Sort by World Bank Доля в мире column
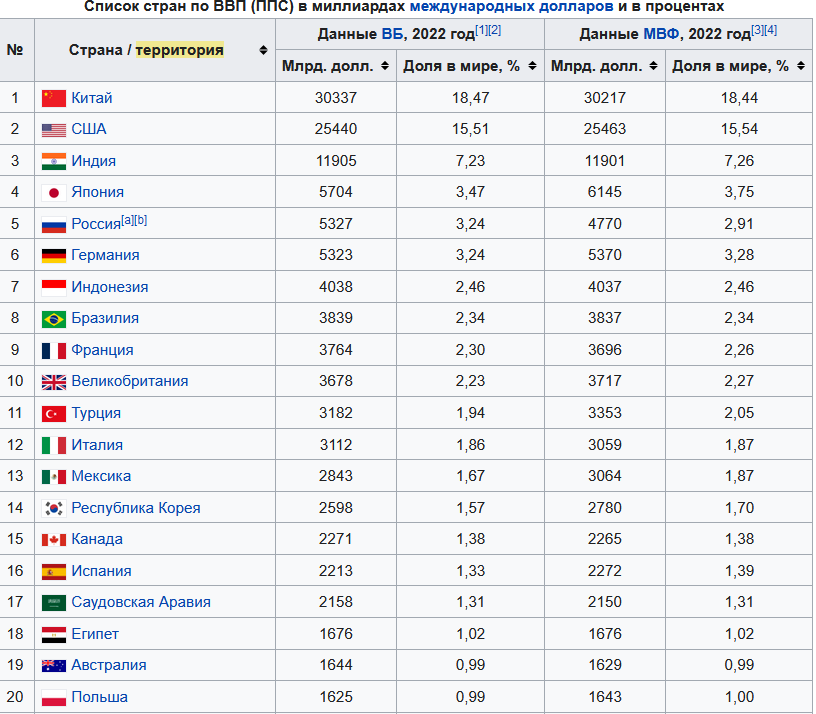Viewport: 816px width, 714px height. tap(534, 67)
